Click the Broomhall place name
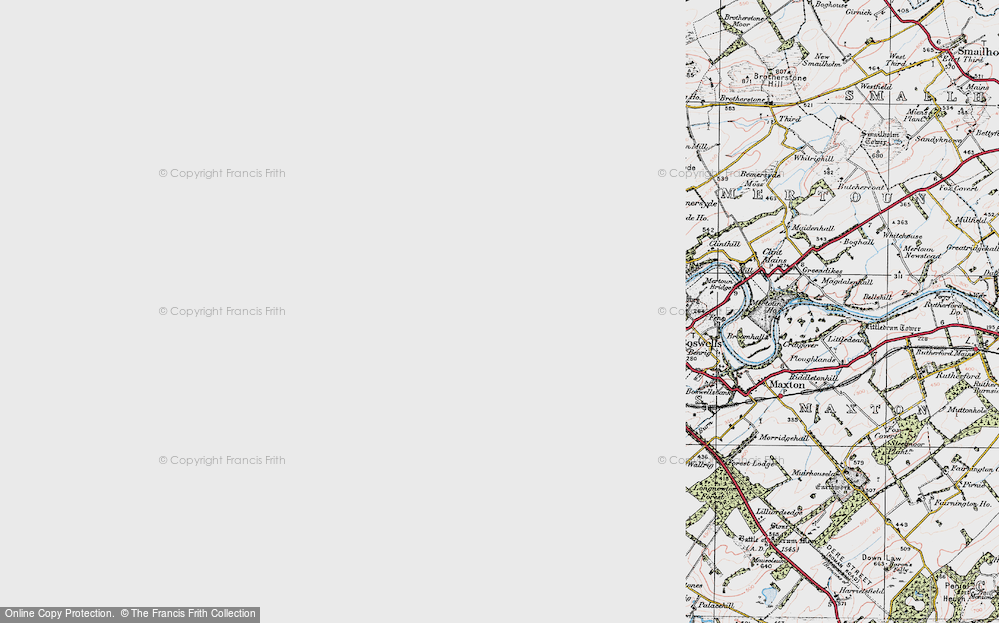 [745, 336]
